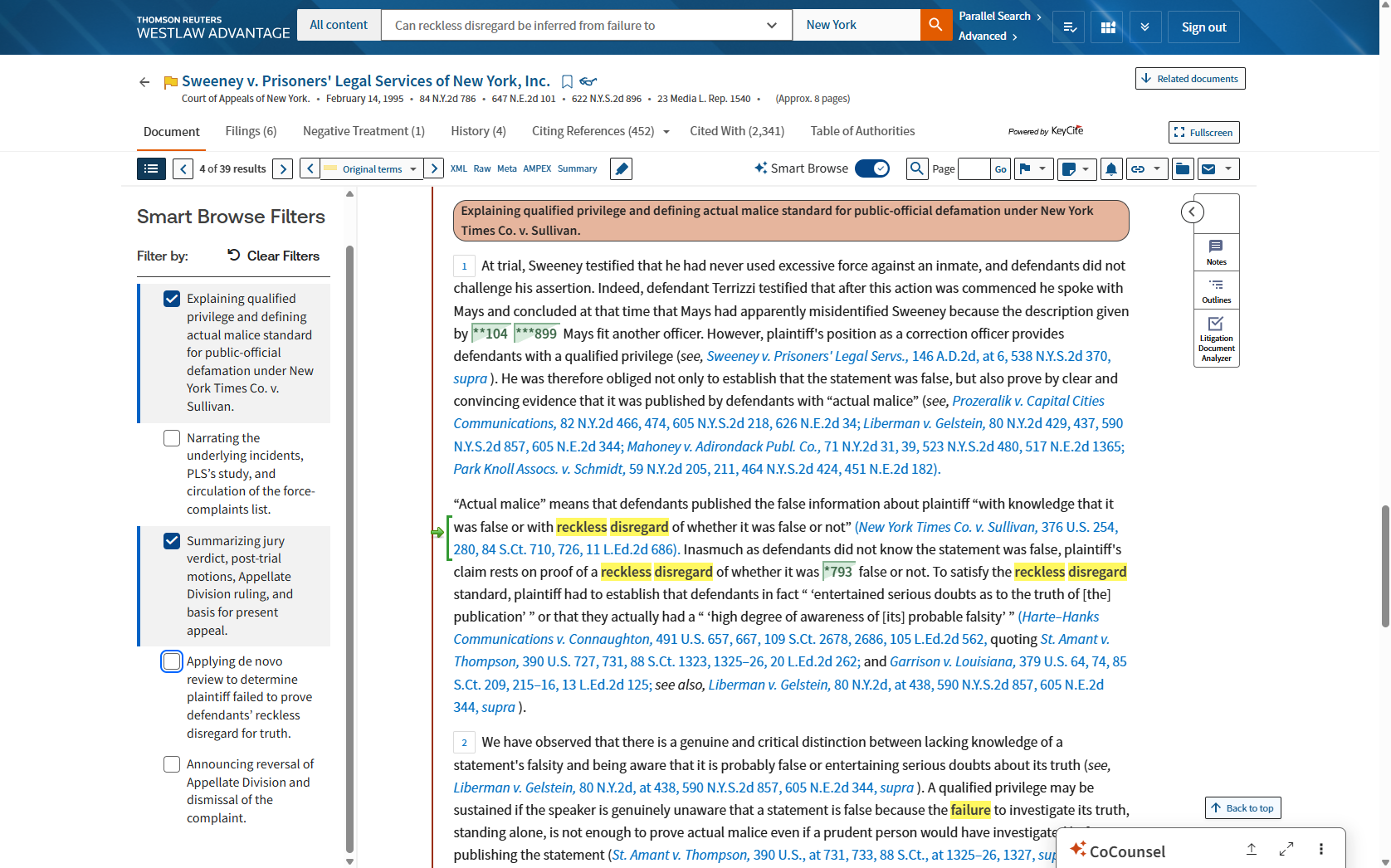Turn off the Smart Browse toggle
1391x868 pixels.
point(872,168)
